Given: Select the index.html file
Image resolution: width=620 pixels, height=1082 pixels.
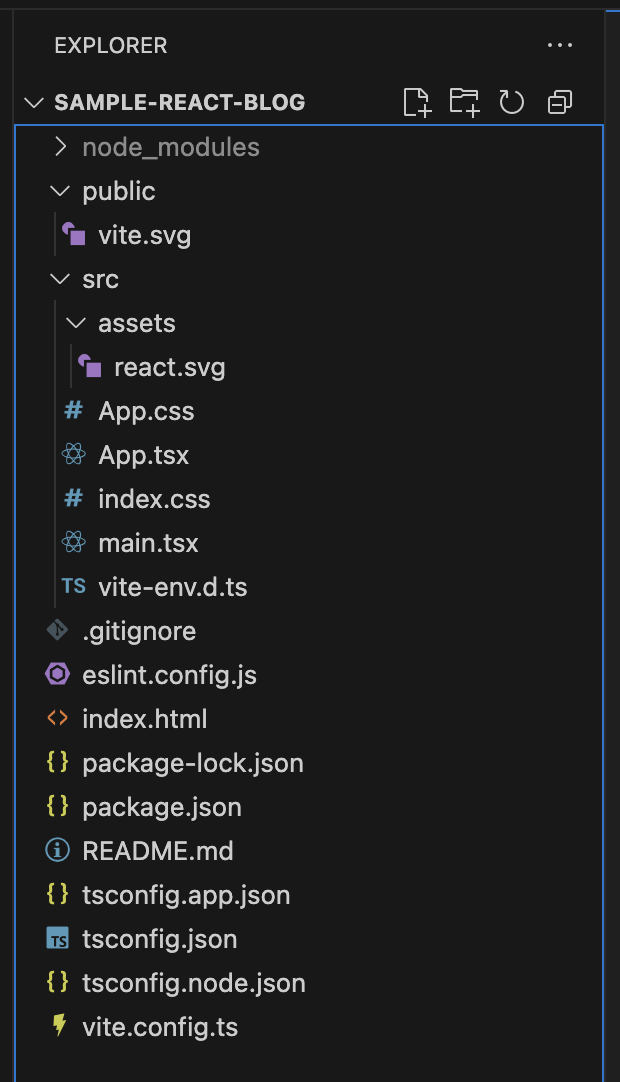Looking at the screenshot, I should pyautogui.click(x=145, y=719).
